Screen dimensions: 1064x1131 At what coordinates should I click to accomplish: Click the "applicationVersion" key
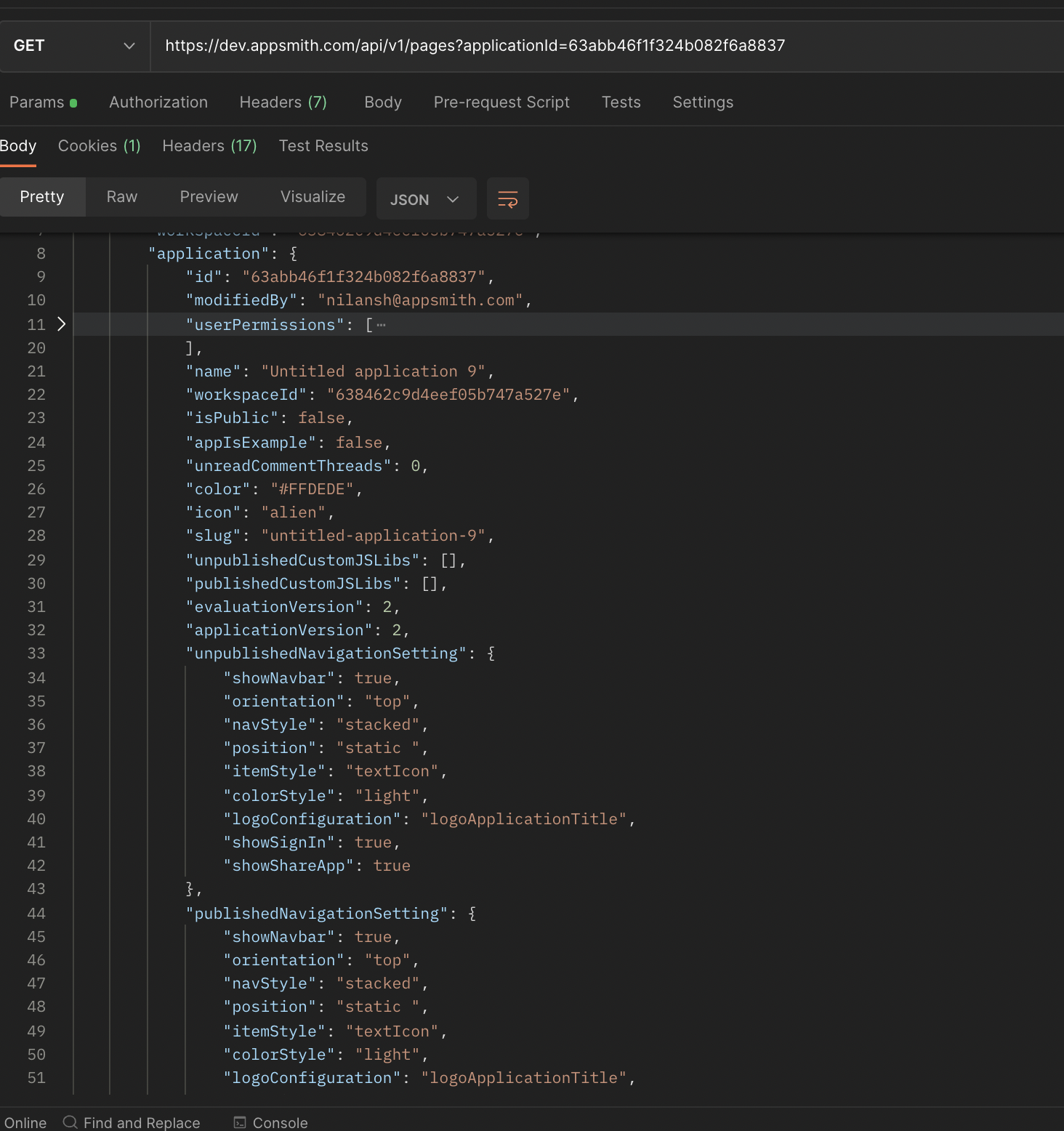[279, 630]
